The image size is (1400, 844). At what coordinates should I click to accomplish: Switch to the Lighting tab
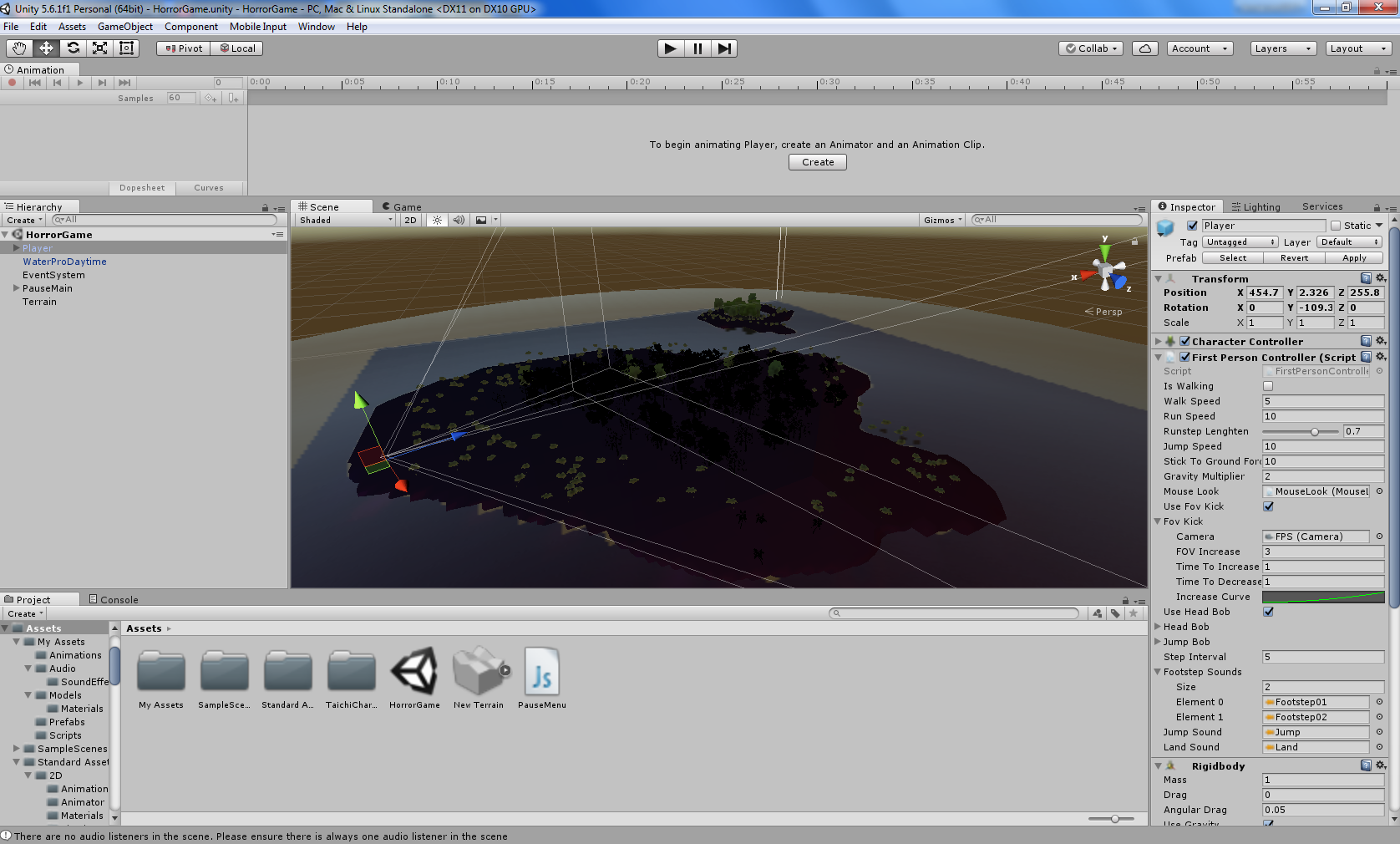coord(1255,206)
